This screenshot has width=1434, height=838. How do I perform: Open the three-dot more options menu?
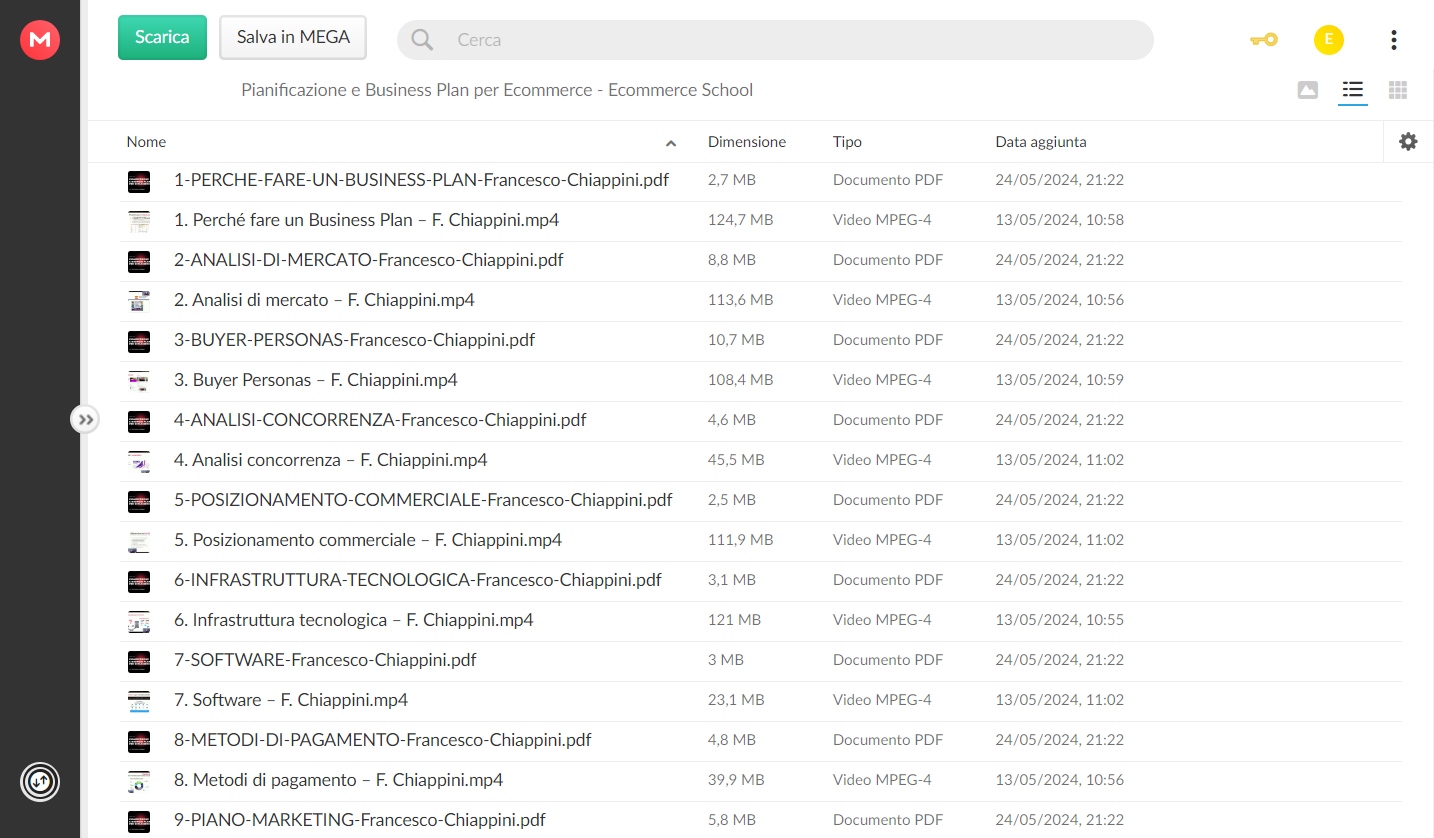[x=1394, y=40]
